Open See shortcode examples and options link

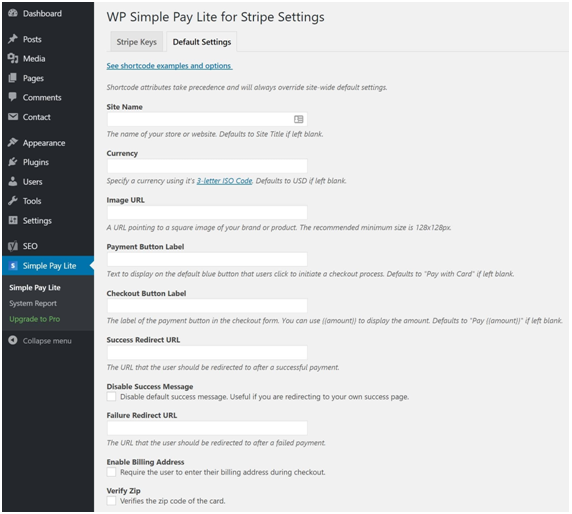pyautogui.click(x=169, y=66)
